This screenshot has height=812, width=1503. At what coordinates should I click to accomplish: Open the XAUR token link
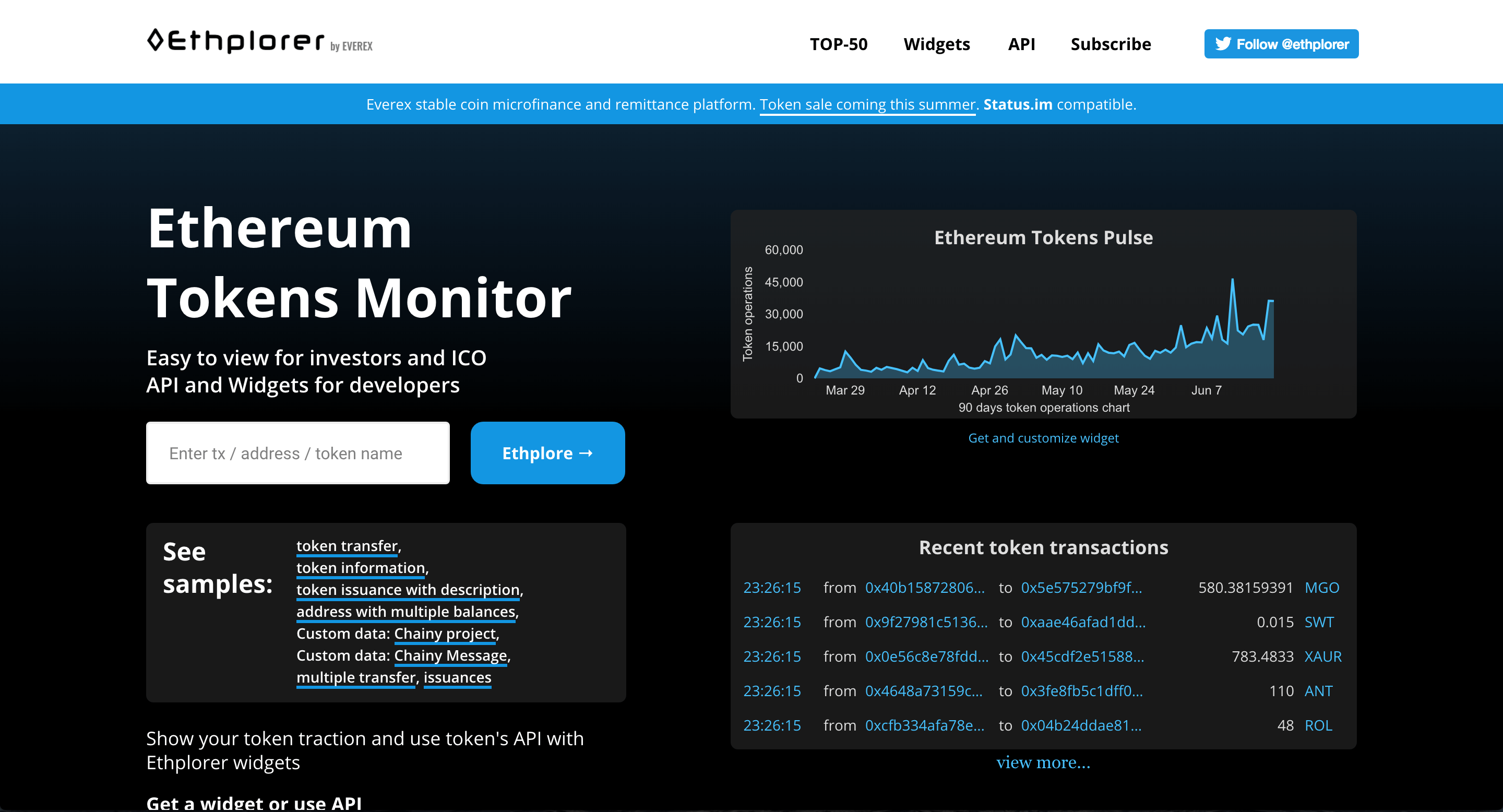tap(1323, 656)
